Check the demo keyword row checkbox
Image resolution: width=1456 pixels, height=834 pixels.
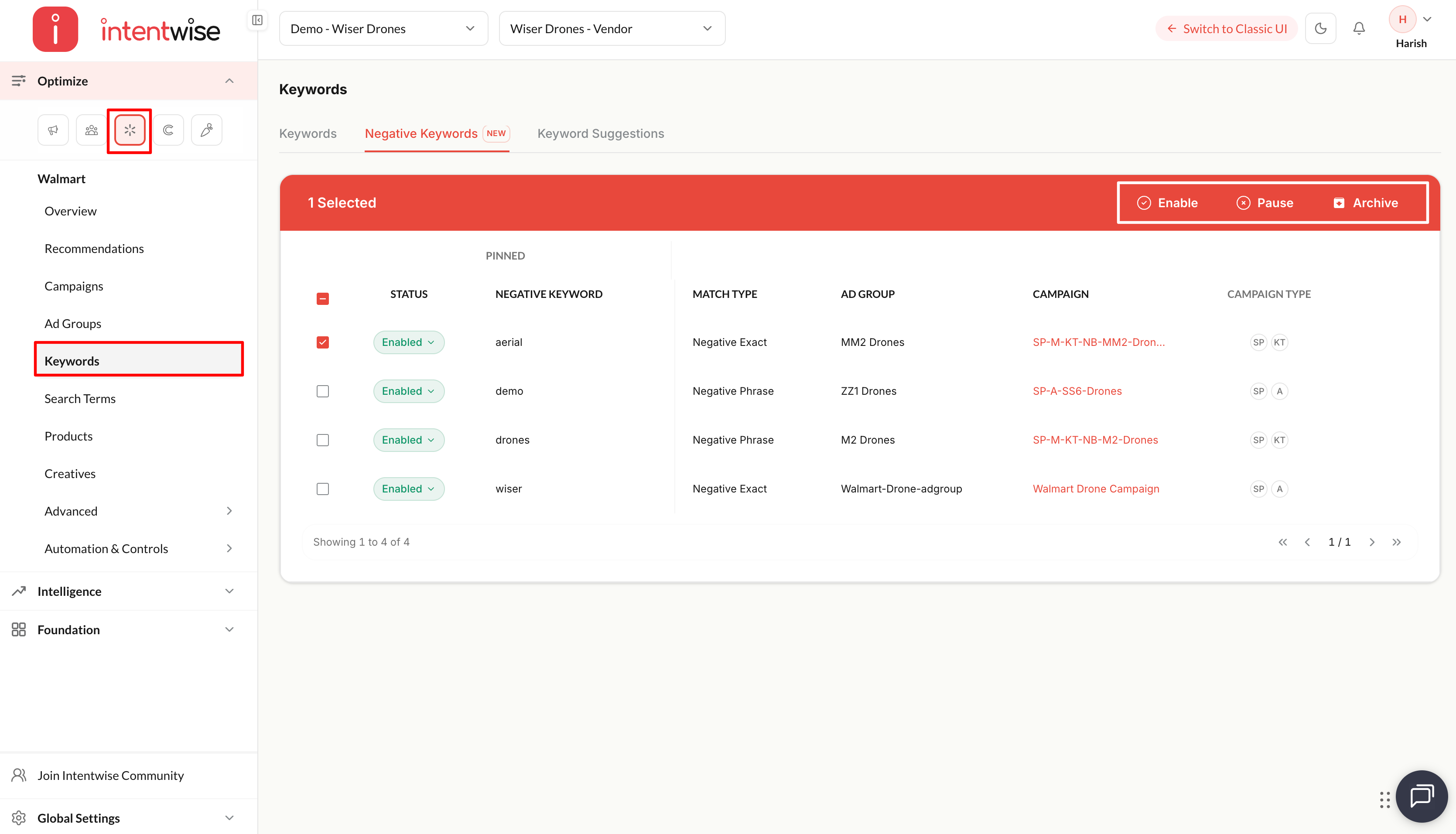[x=323, y=391]
